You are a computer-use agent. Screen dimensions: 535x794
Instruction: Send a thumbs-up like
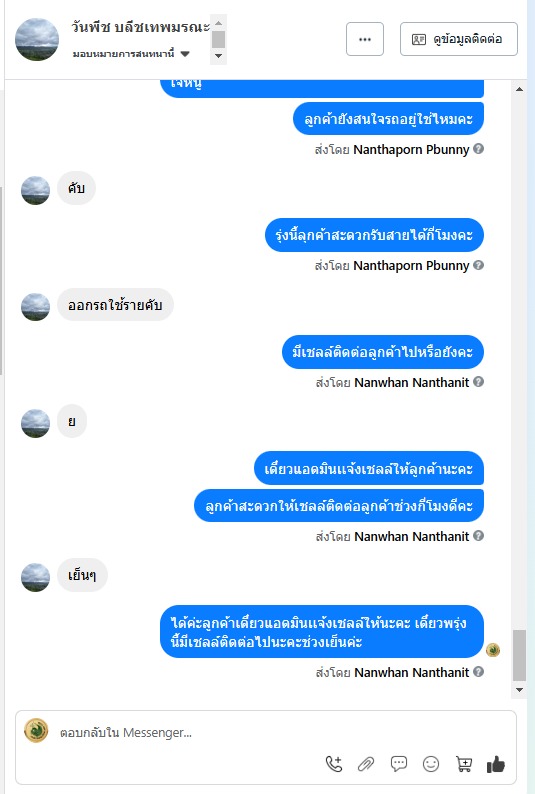coord(496,764)
